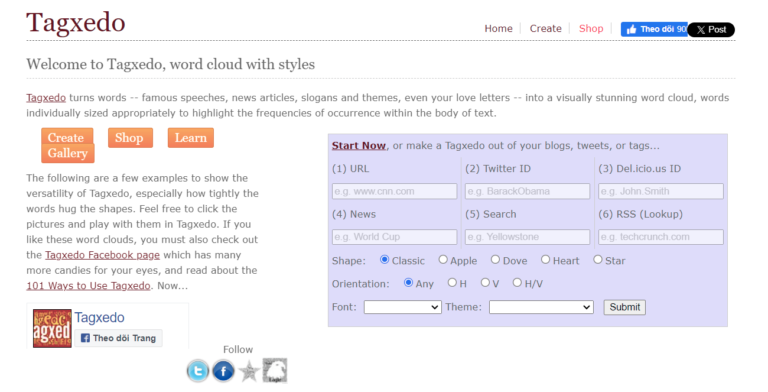This screenshot has height=392, width=768.
Task: Open the Tagxedo Facebook page link
Action: (102, 255)
